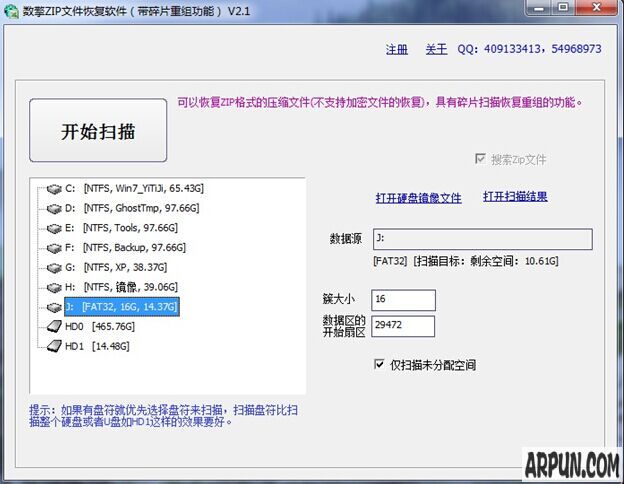Image resolution: width=624 pixels, height=484 pixels.
Task: Select F: [NTFS, Backup, 97.66G] entry
Action: [125, 248]
